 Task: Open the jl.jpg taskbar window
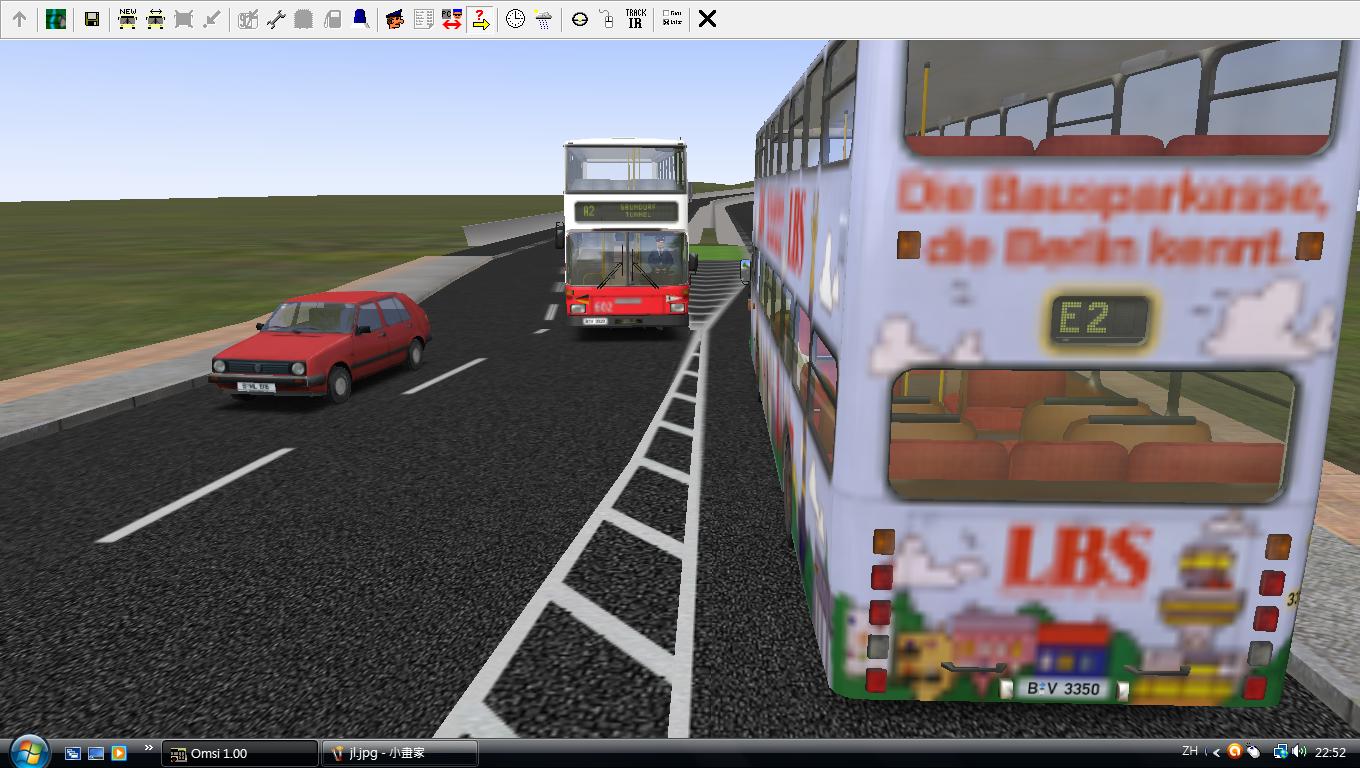point(399,753)
